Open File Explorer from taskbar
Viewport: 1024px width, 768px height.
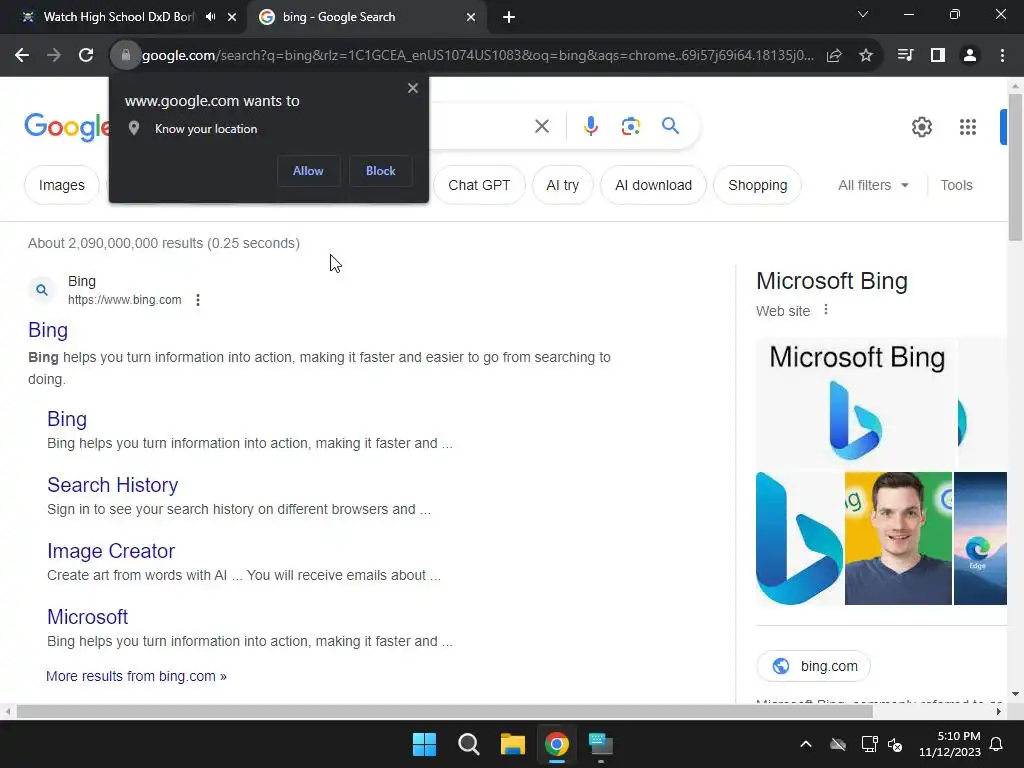coord(513,744)
